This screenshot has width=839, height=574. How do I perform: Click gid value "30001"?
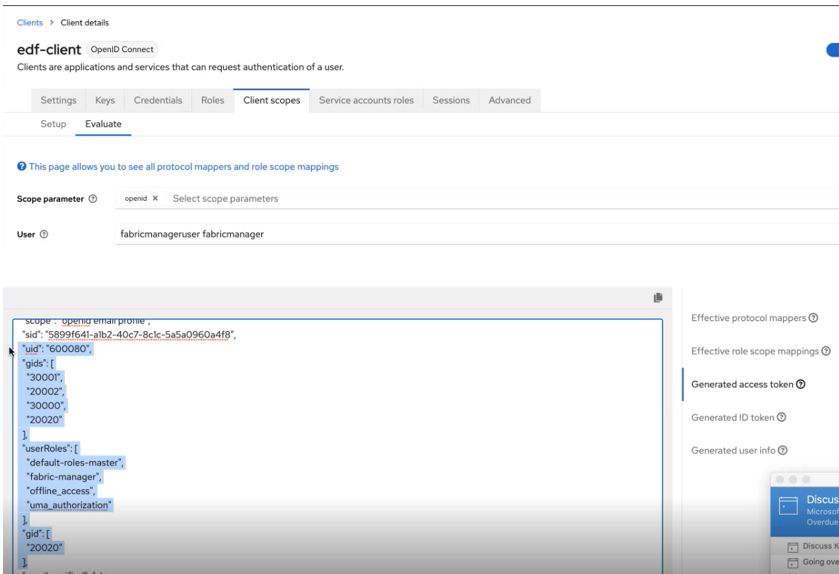[x=44, y=377]
